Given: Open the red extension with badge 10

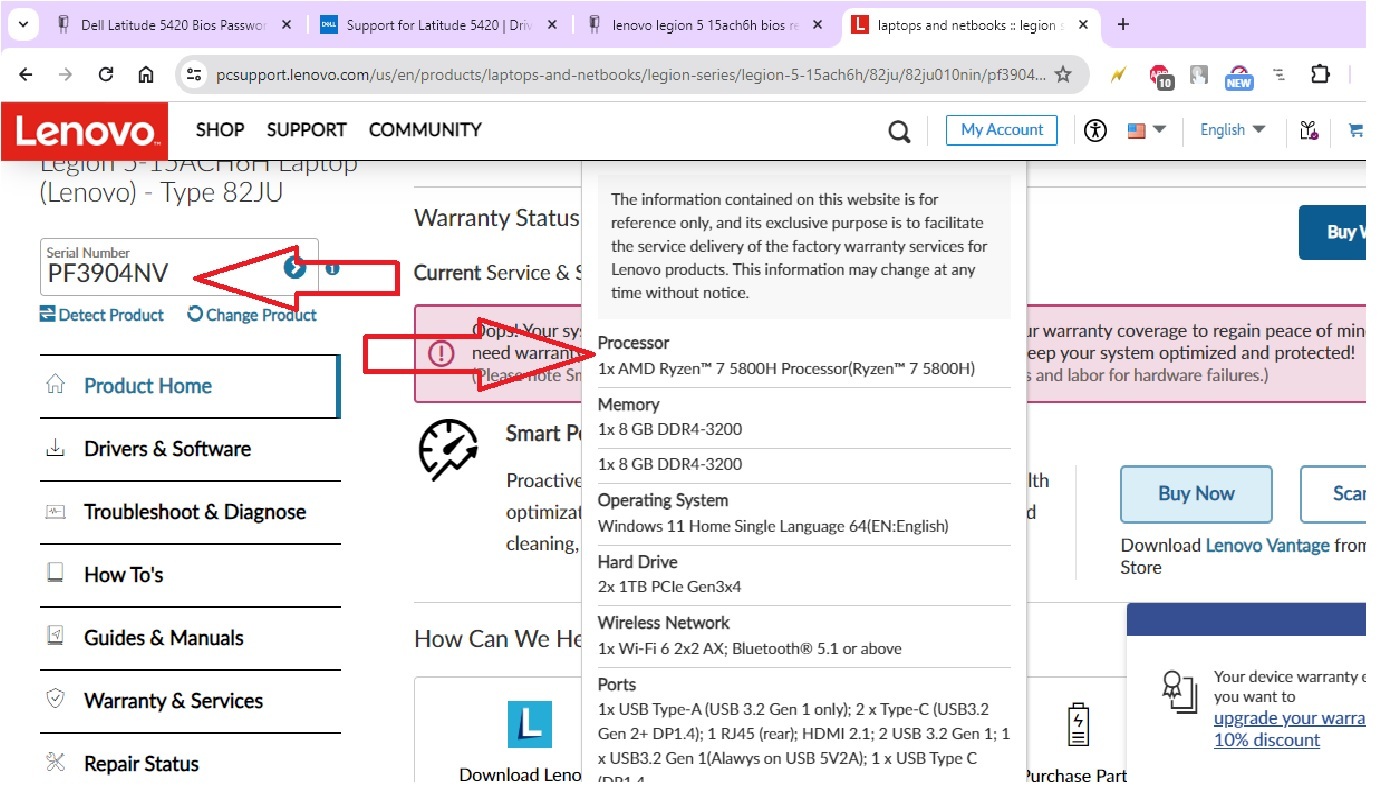Looking at the screenshot, I should [x=1160, y=75].
